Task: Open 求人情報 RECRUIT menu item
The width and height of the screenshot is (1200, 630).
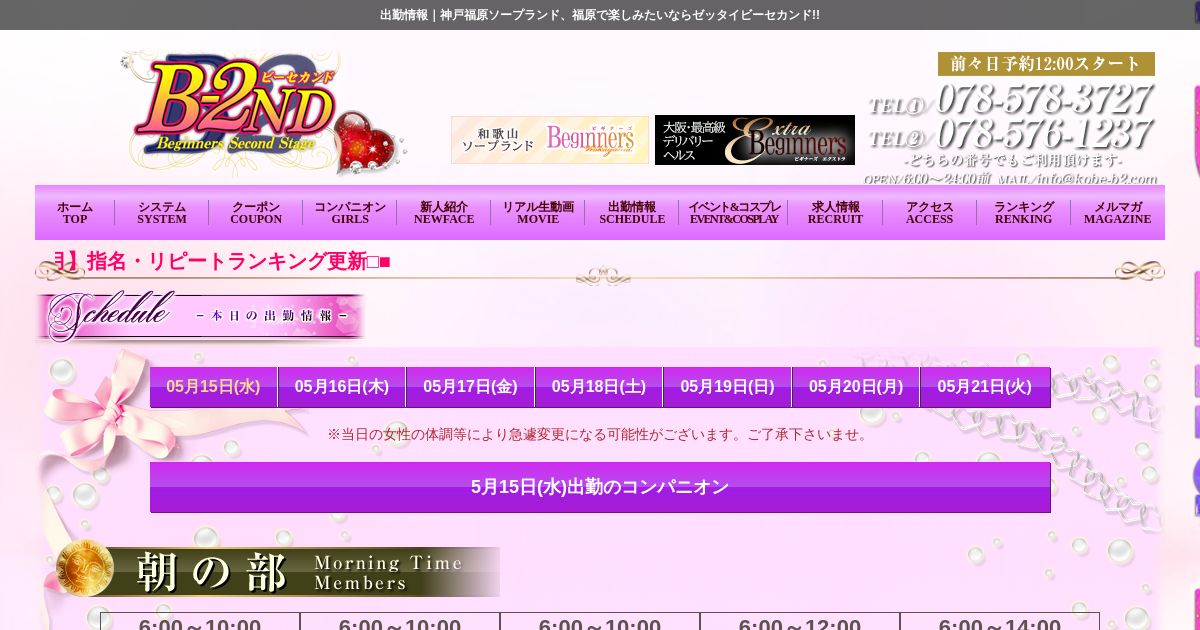Action: pos(835,213)
